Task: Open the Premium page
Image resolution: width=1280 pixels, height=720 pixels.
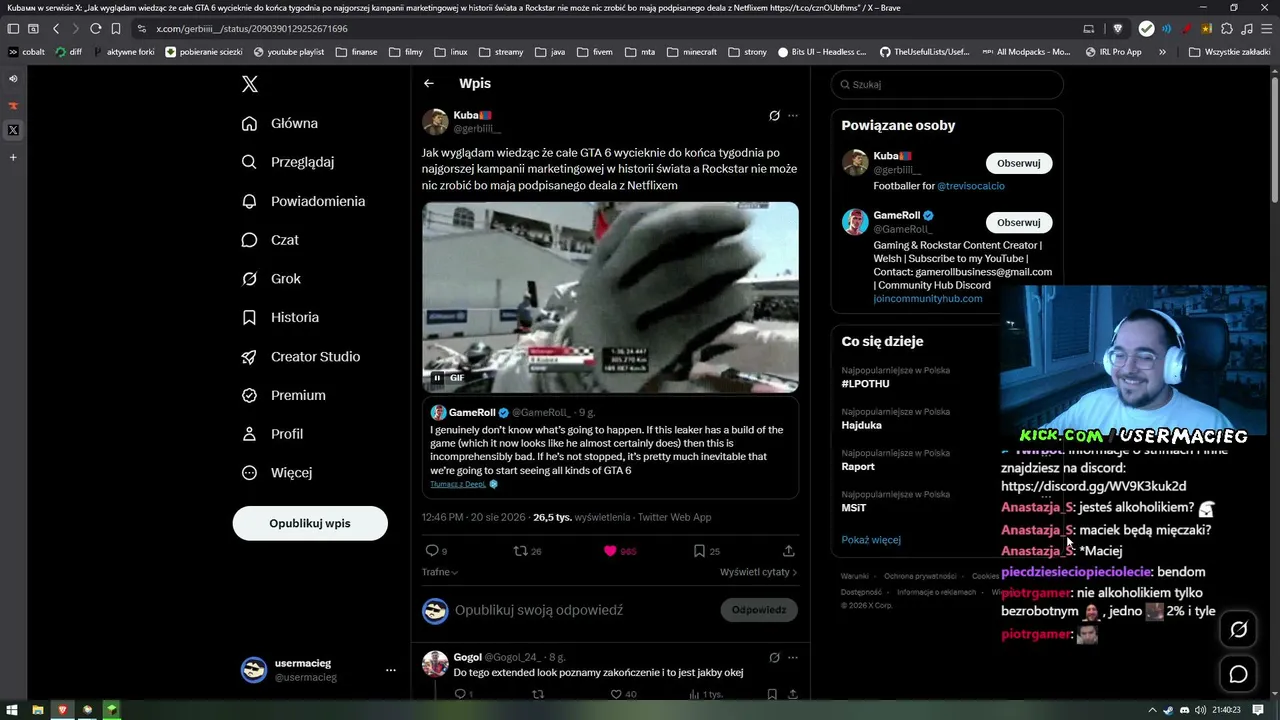Action: 283,395
